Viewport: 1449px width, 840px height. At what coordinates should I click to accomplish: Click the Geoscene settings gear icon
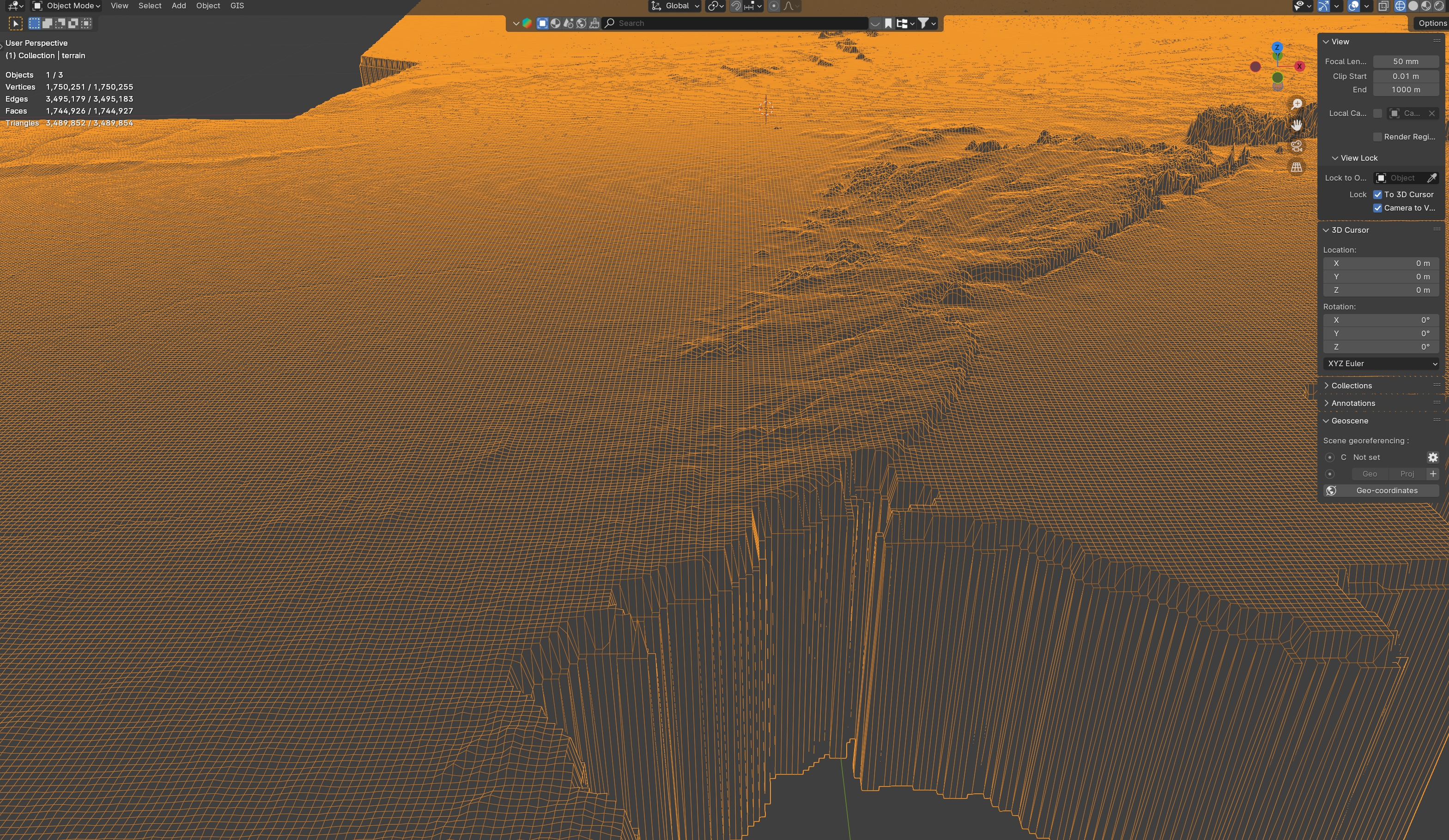1432,457
